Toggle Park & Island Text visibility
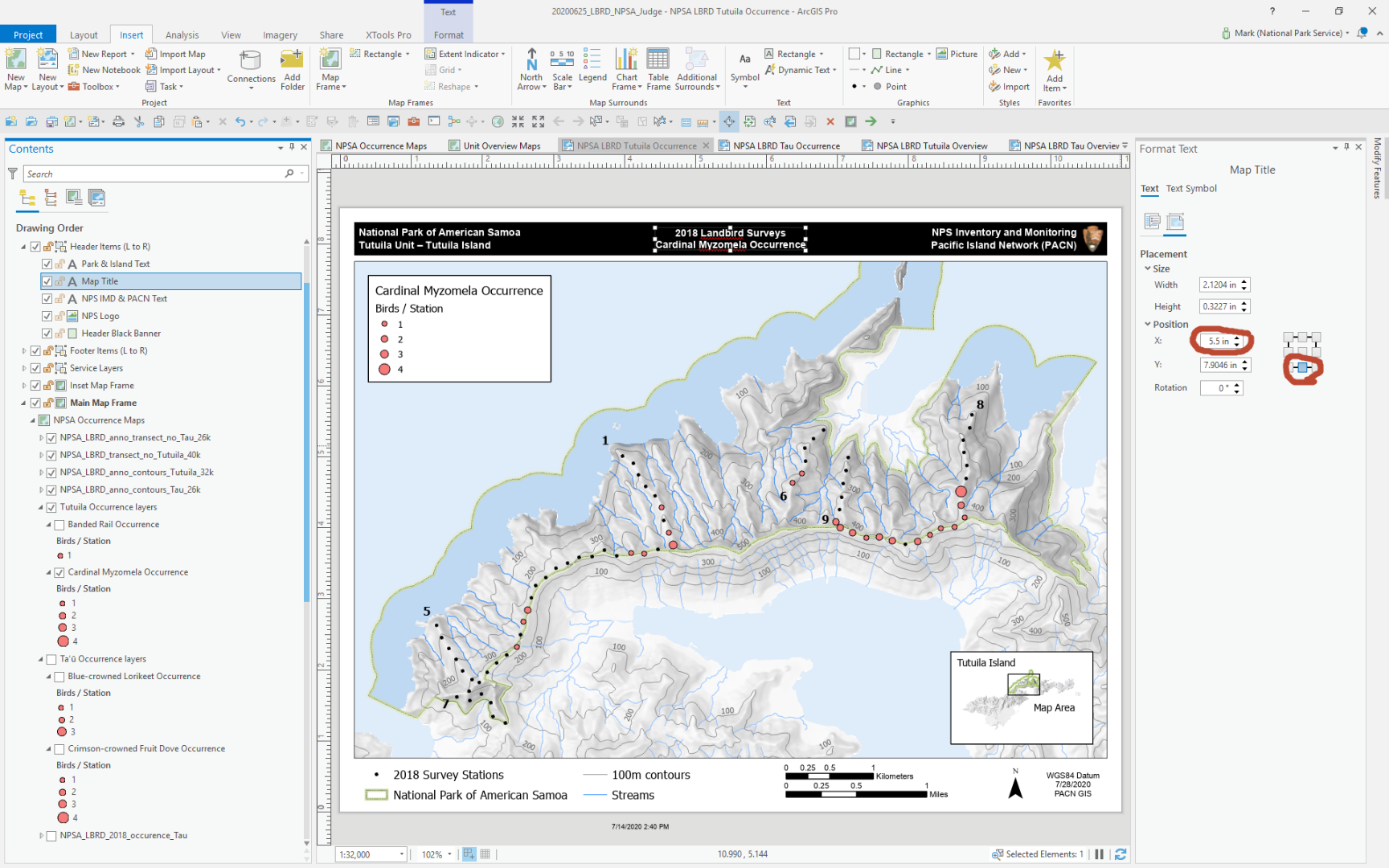 pos(47,264)
